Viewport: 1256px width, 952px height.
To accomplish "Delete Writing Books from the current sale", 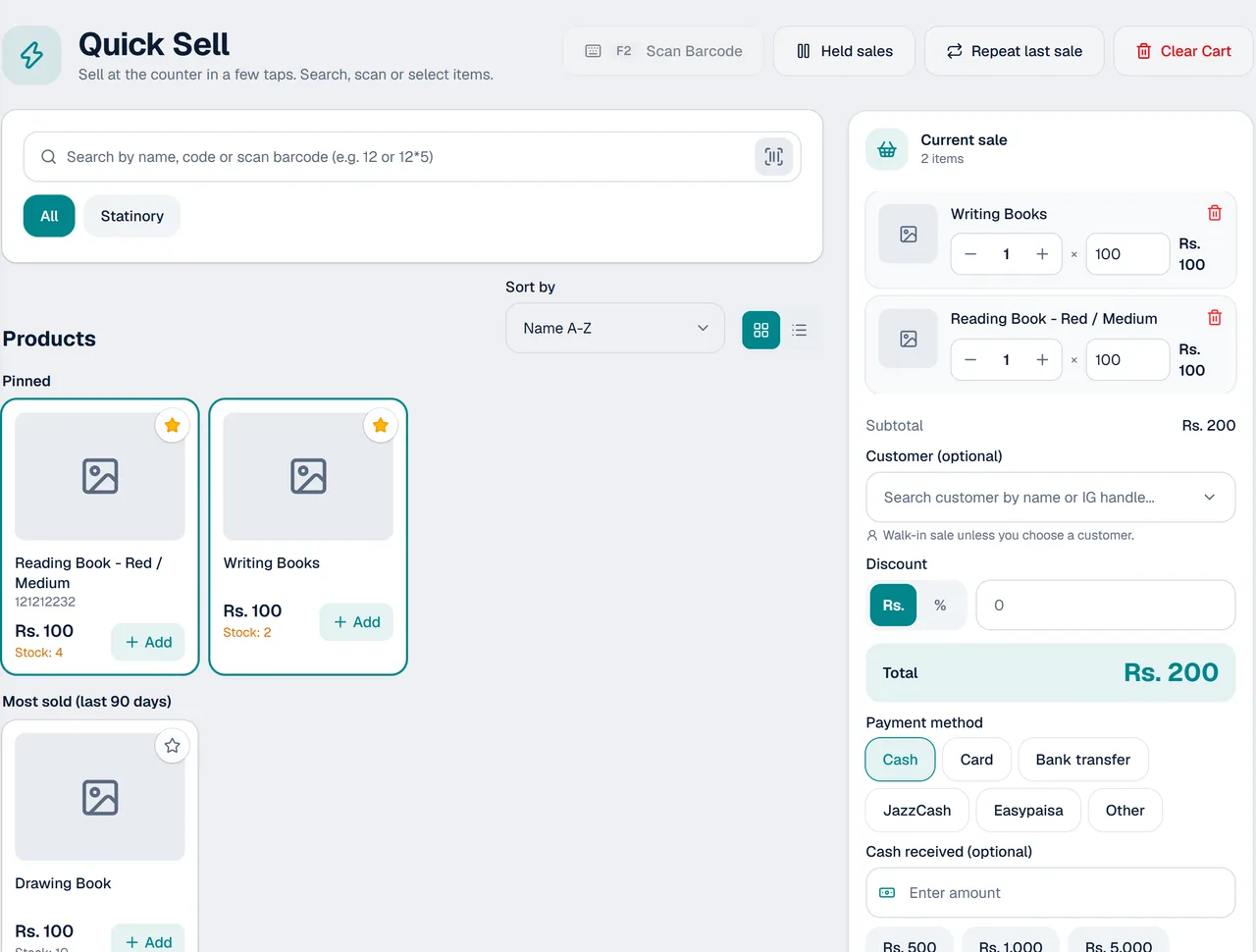I will pos(1214,213).
